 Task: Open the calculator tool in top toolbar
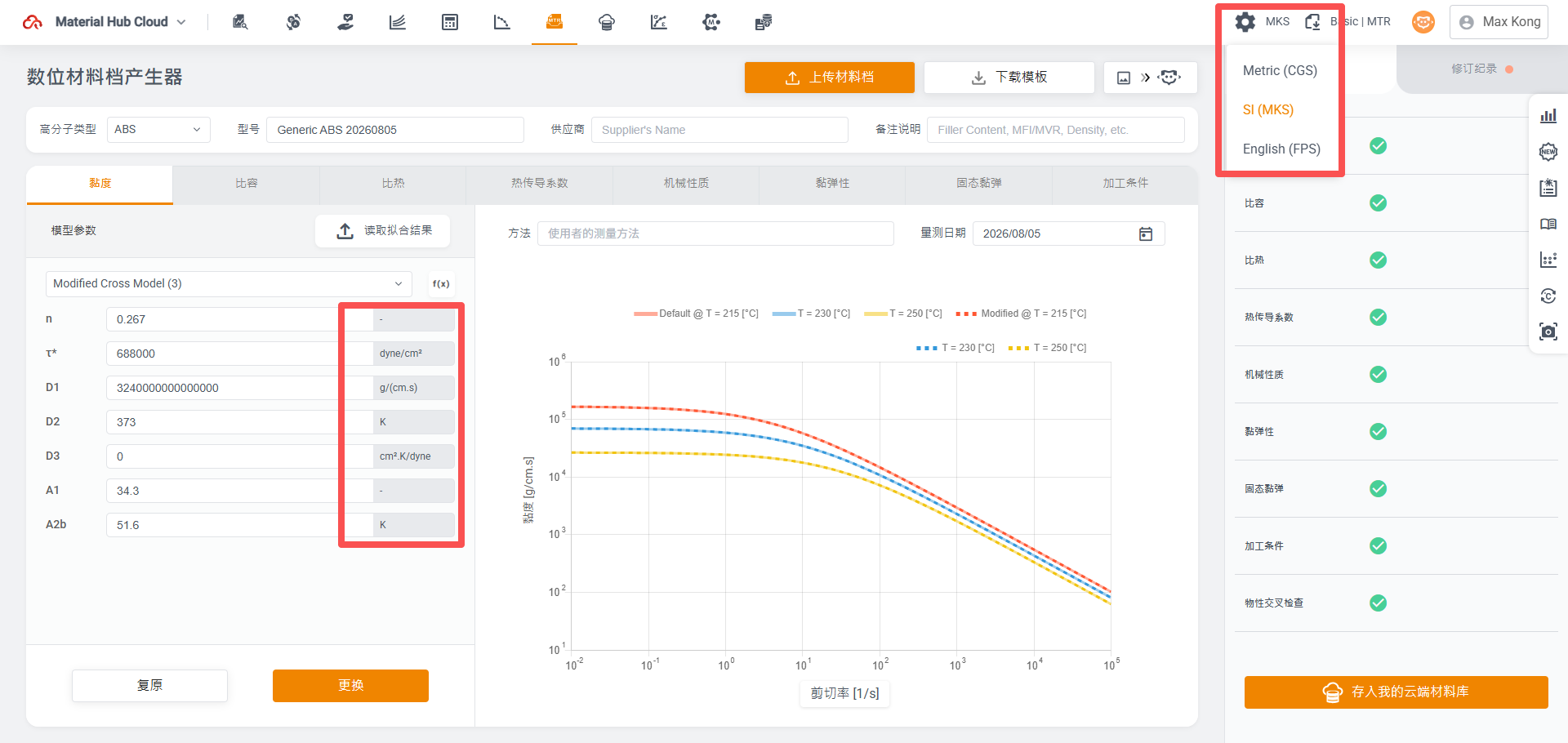[450, 22]
